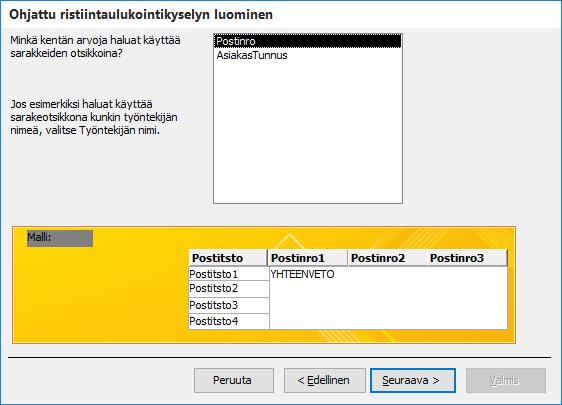Viewport: 562px width, 405px height.
Task: Click the Postinro1 column header
Action: click(308, 258)
